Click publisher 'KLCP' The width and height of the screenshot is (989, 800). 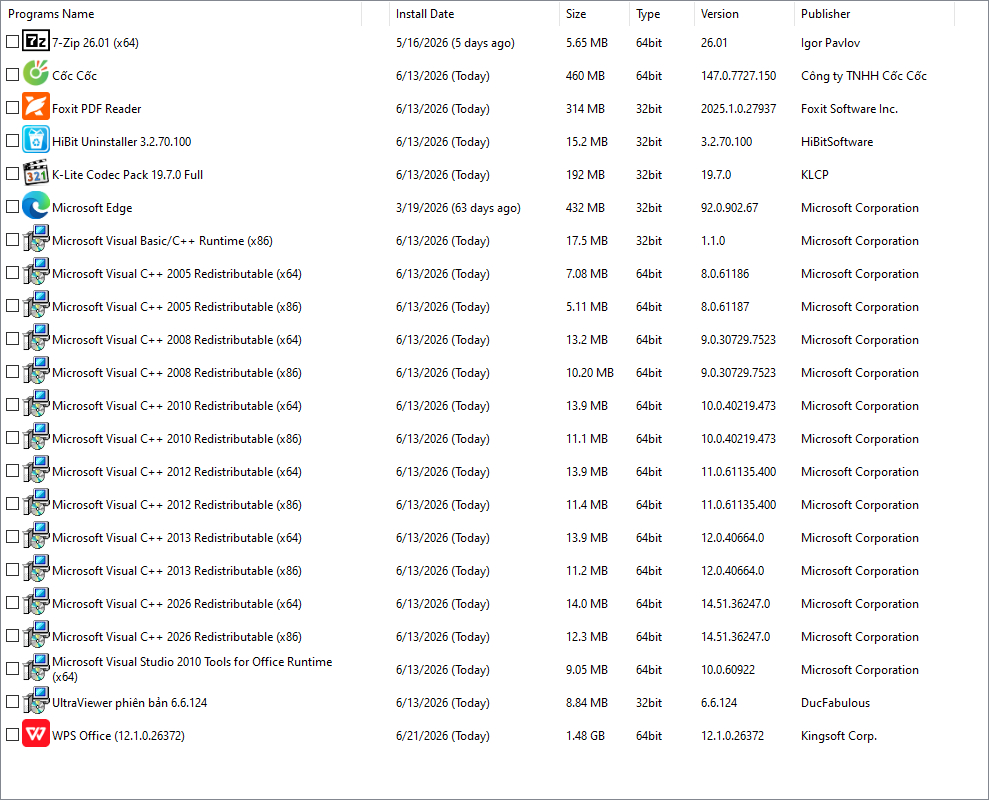click(x=814, y=175)
